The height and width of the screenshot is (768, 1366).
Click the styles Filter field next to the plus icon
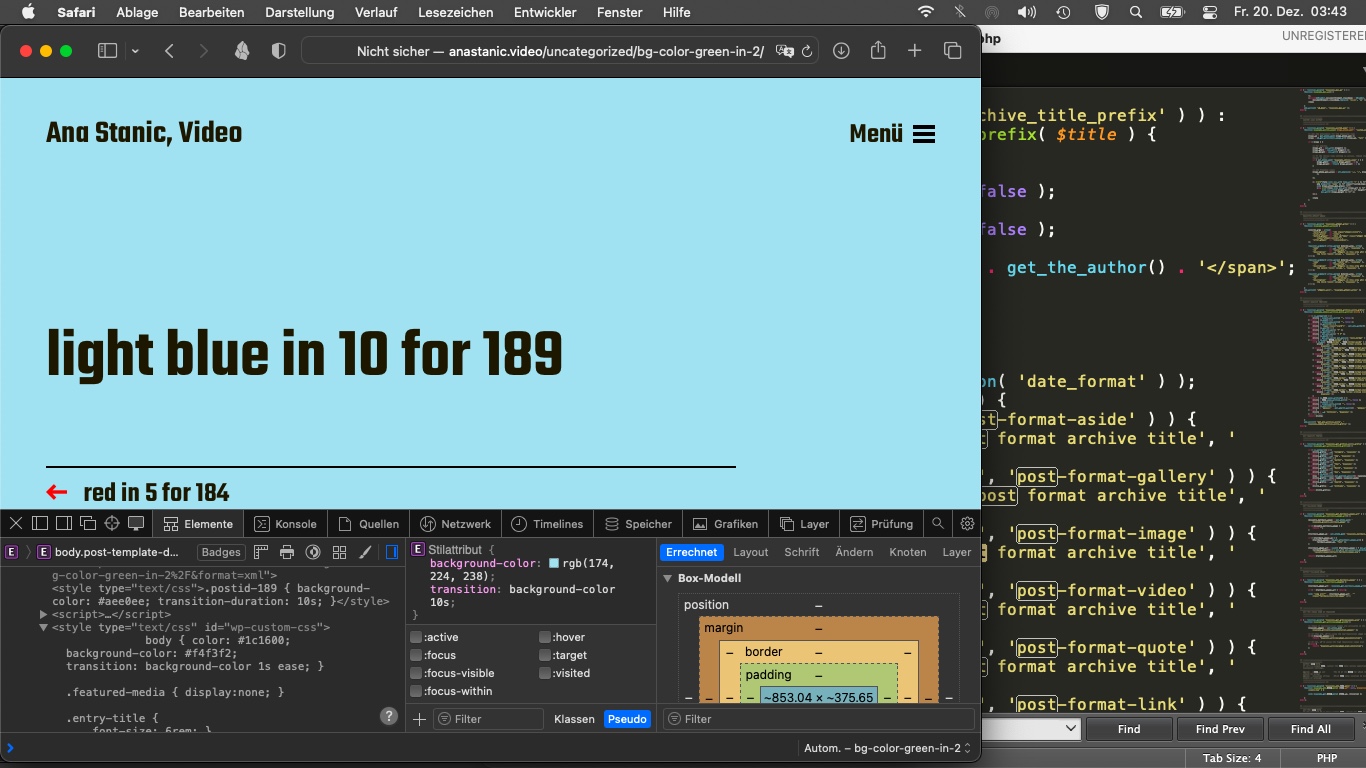coord(489,719)
